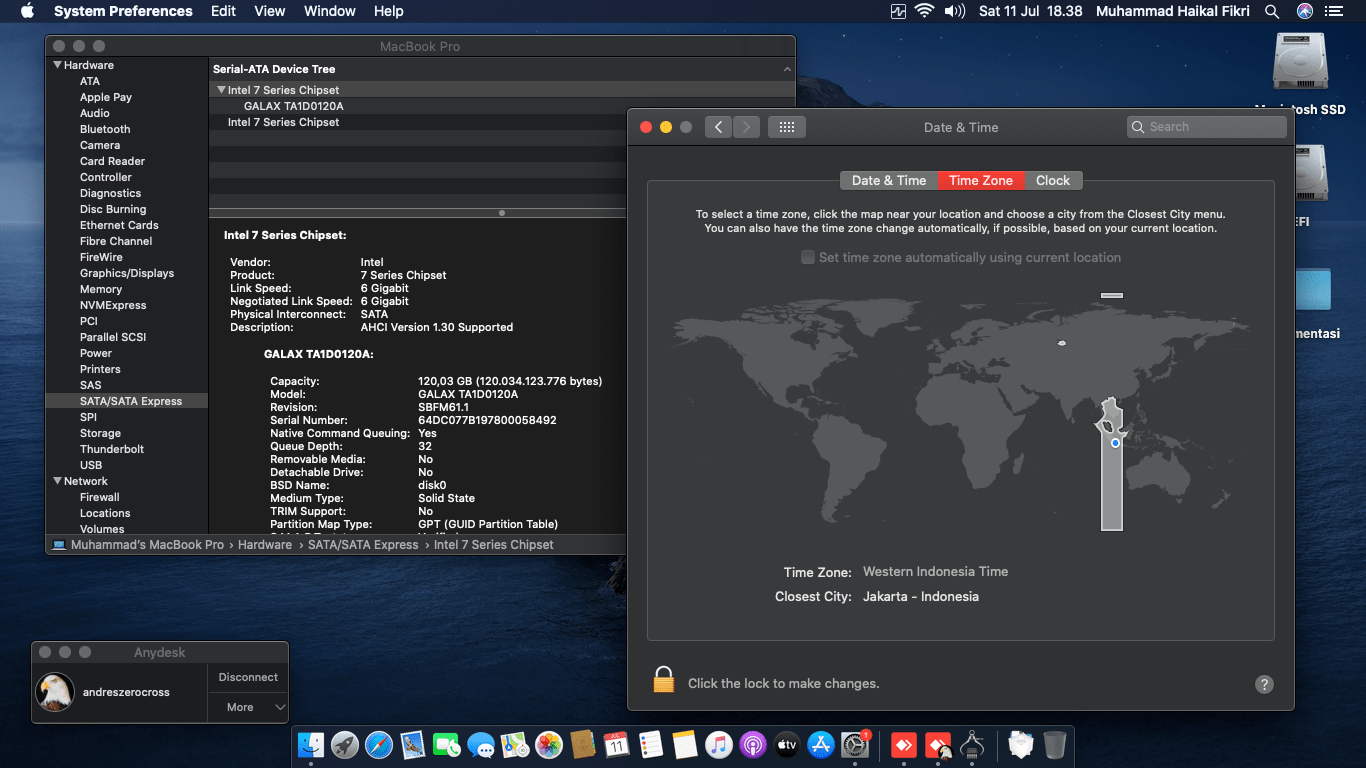Click the andreszerocross eagle avatar
Image resolution: width=1366 pixels, height=768 pixels.
click(55, 692)
